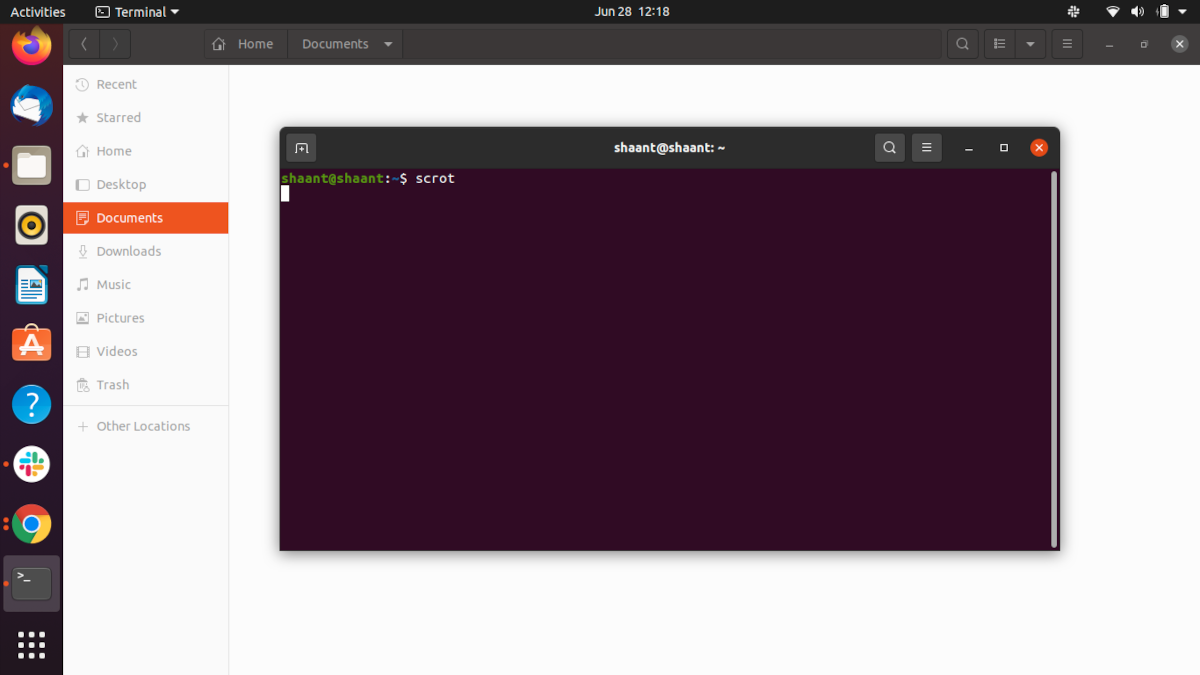Open Firefox from the dock
Viewport: 1200px width, 675px height.
(x=31, y=45)
